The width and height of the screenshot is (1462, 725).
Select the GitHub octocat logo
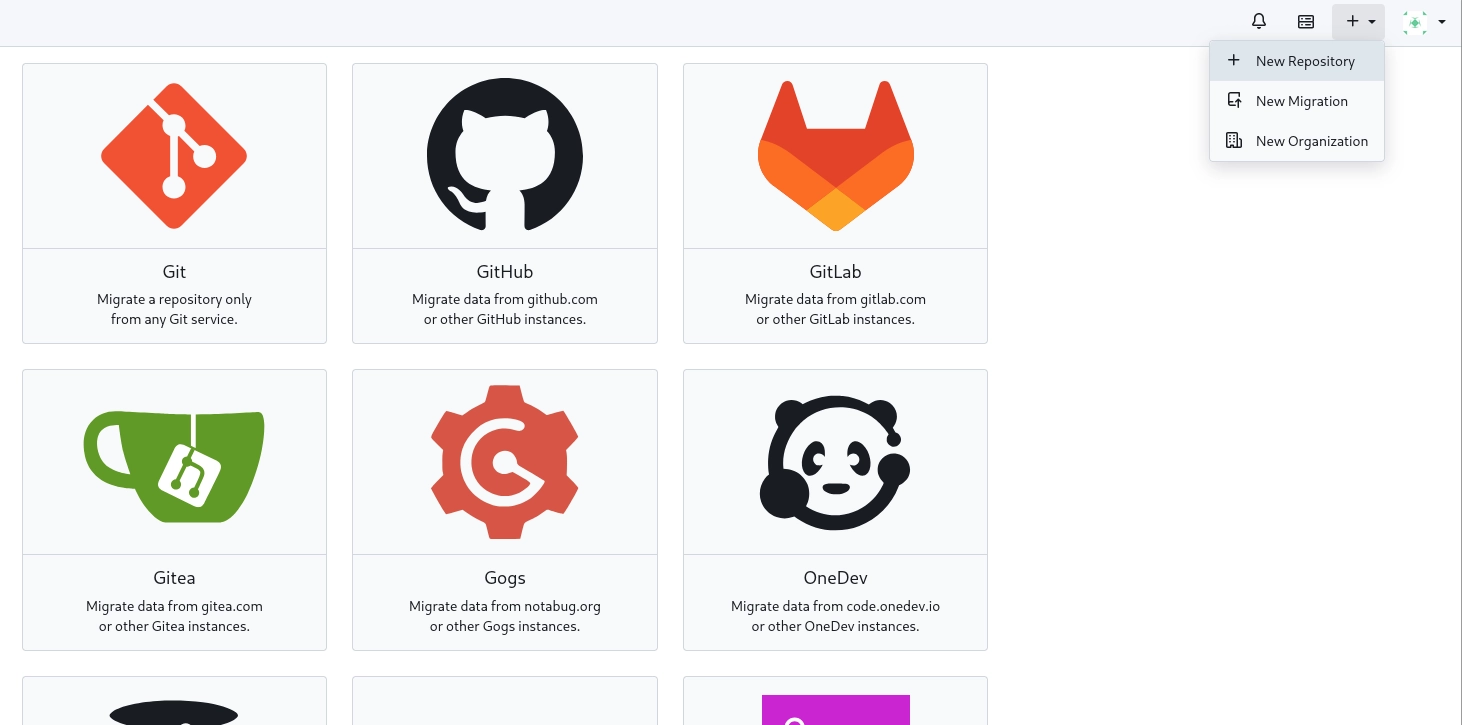(x=505, y=156)
